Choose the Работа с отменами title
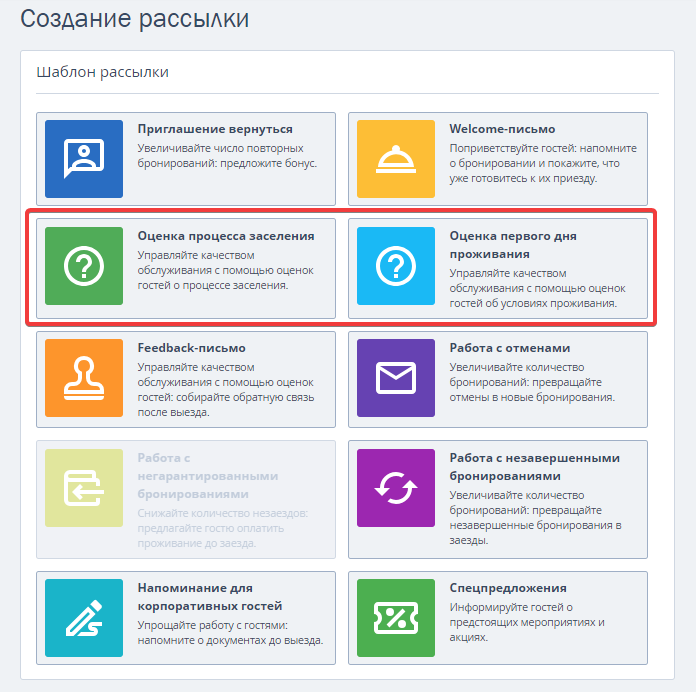The width and height of the screenshot is (696, 692). (510, 348)
